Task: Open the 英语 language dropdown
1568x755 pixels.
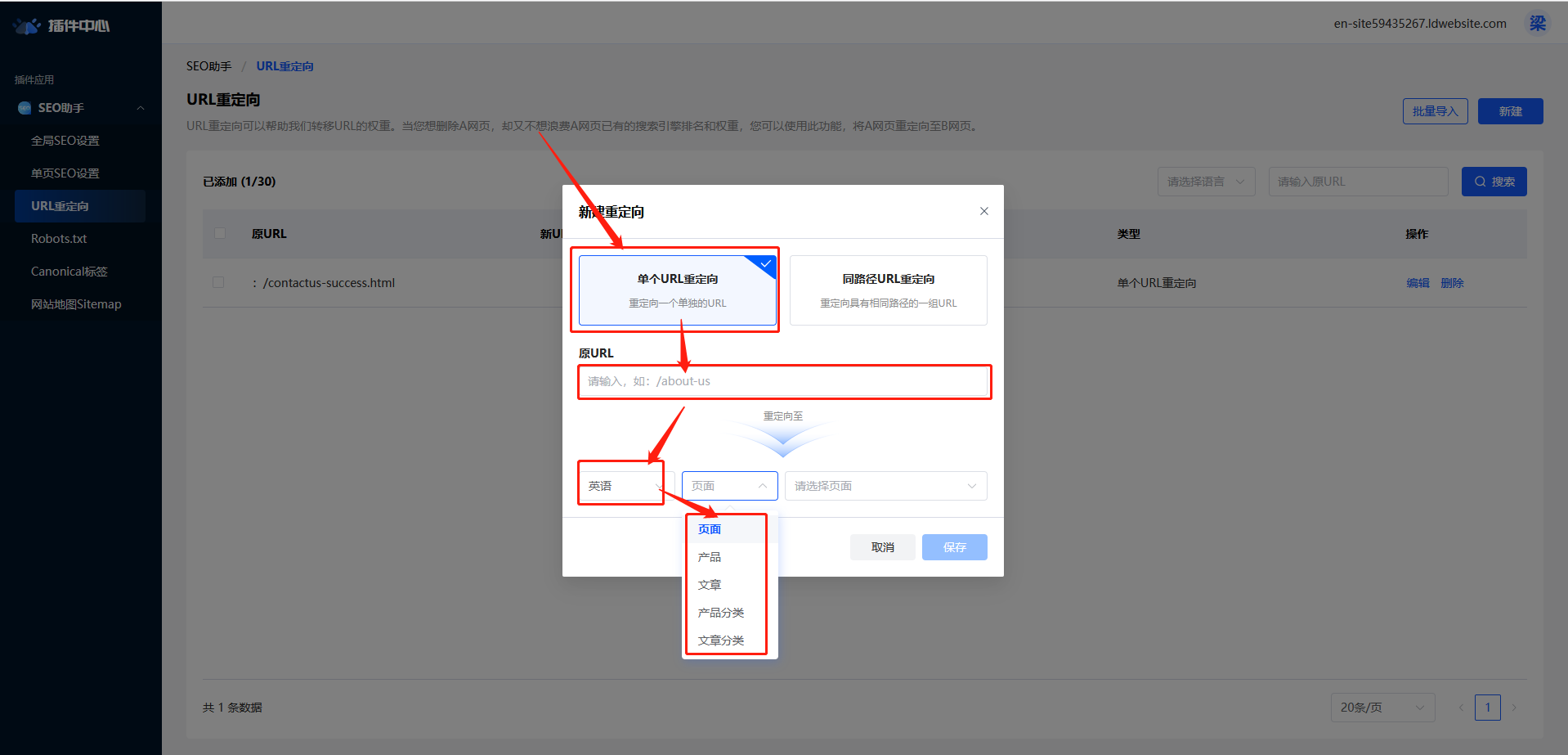Action: (625, 486)
